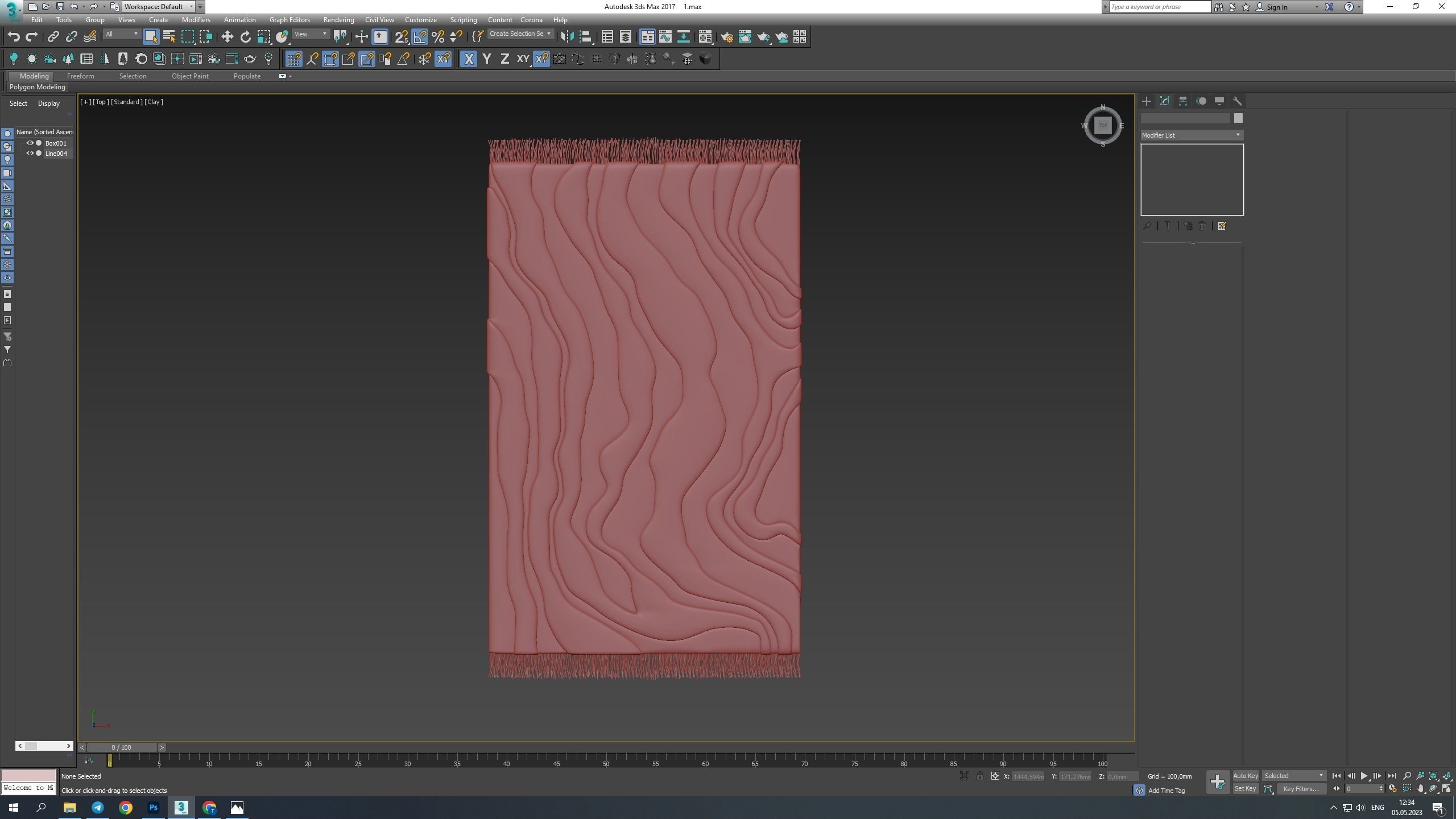
Task: Hide the Box001 object eye icon
Action: click(x=30, y=143)
